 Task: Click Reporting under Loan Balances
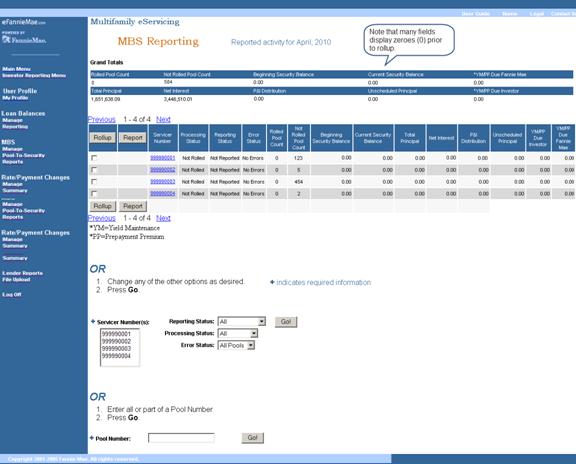(15, 126)
